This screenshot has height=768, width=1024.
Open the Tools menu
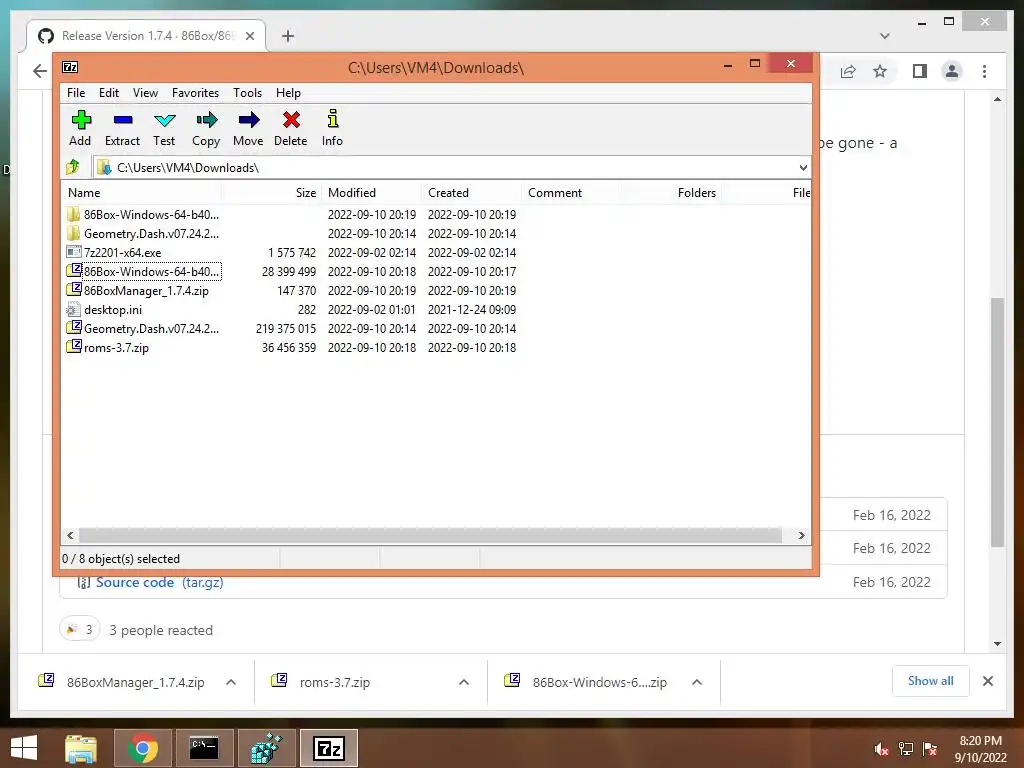(x=248, y=93)
